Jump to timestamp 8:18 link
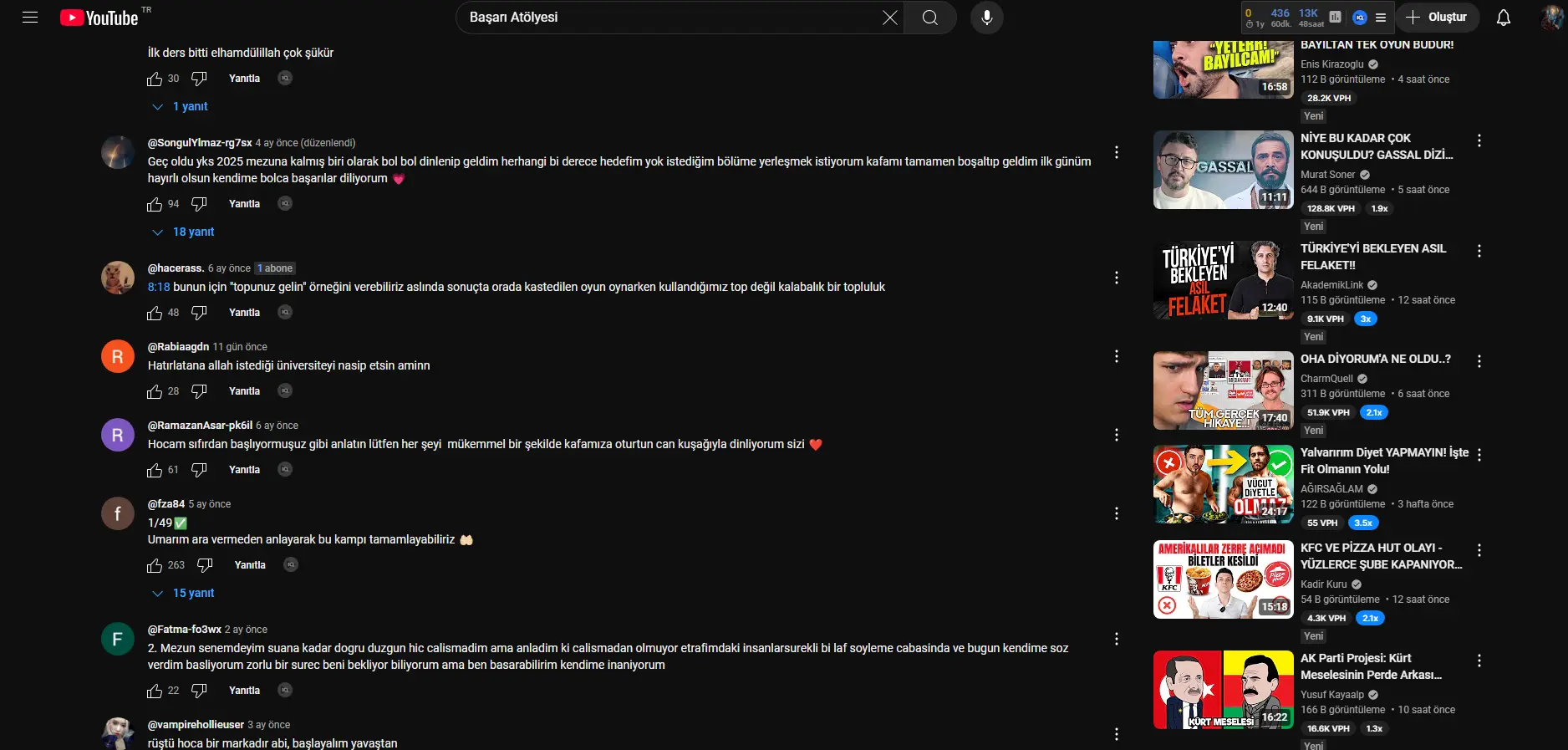Screen dimensions: 1568x750 pyautogui.click(x=159, y=287)
